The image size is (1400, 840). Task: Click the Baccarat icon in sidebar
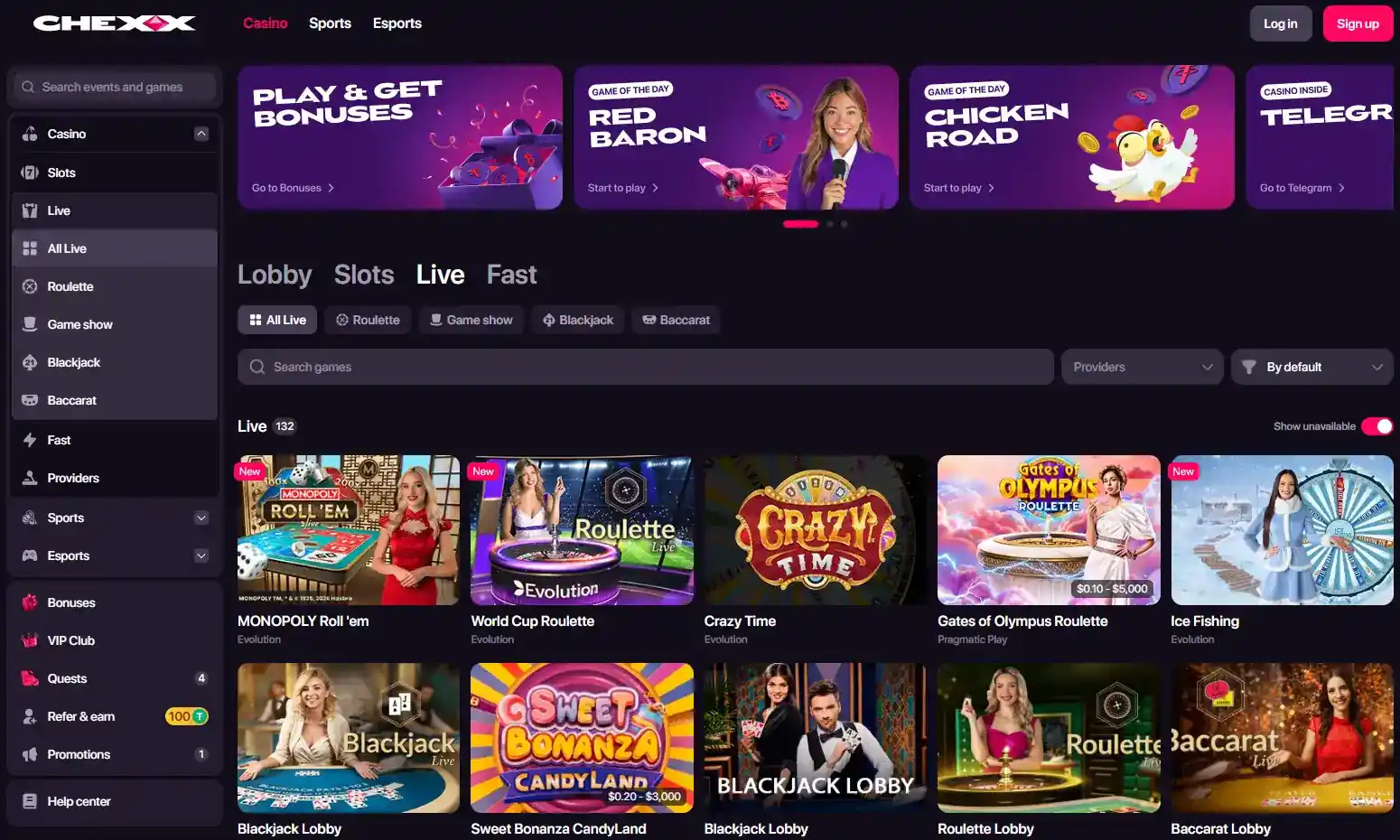coord(30,400)
